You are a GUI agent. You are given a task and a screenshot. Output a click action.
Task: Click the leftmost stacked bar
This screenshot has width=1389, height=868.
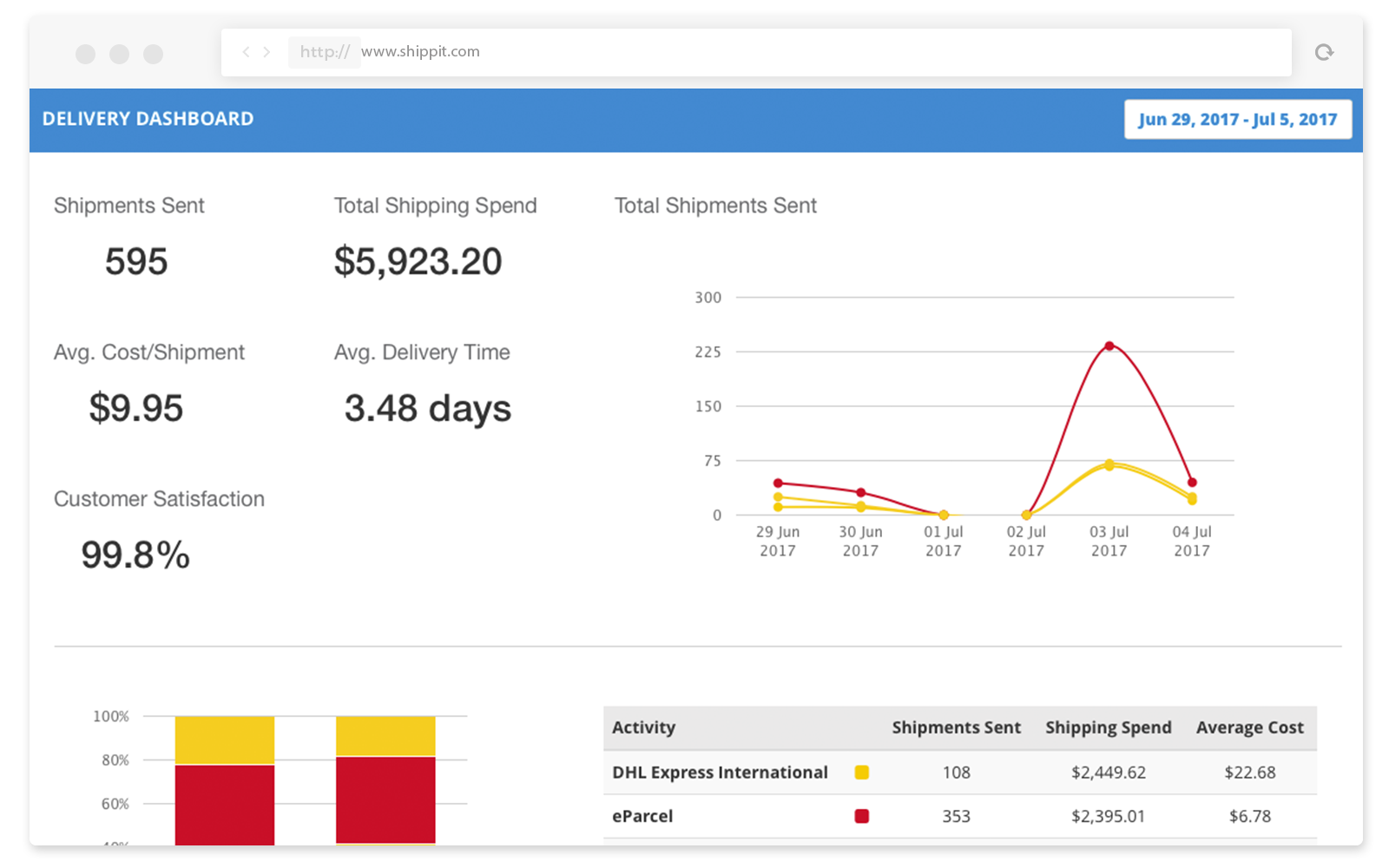point(225,781)
